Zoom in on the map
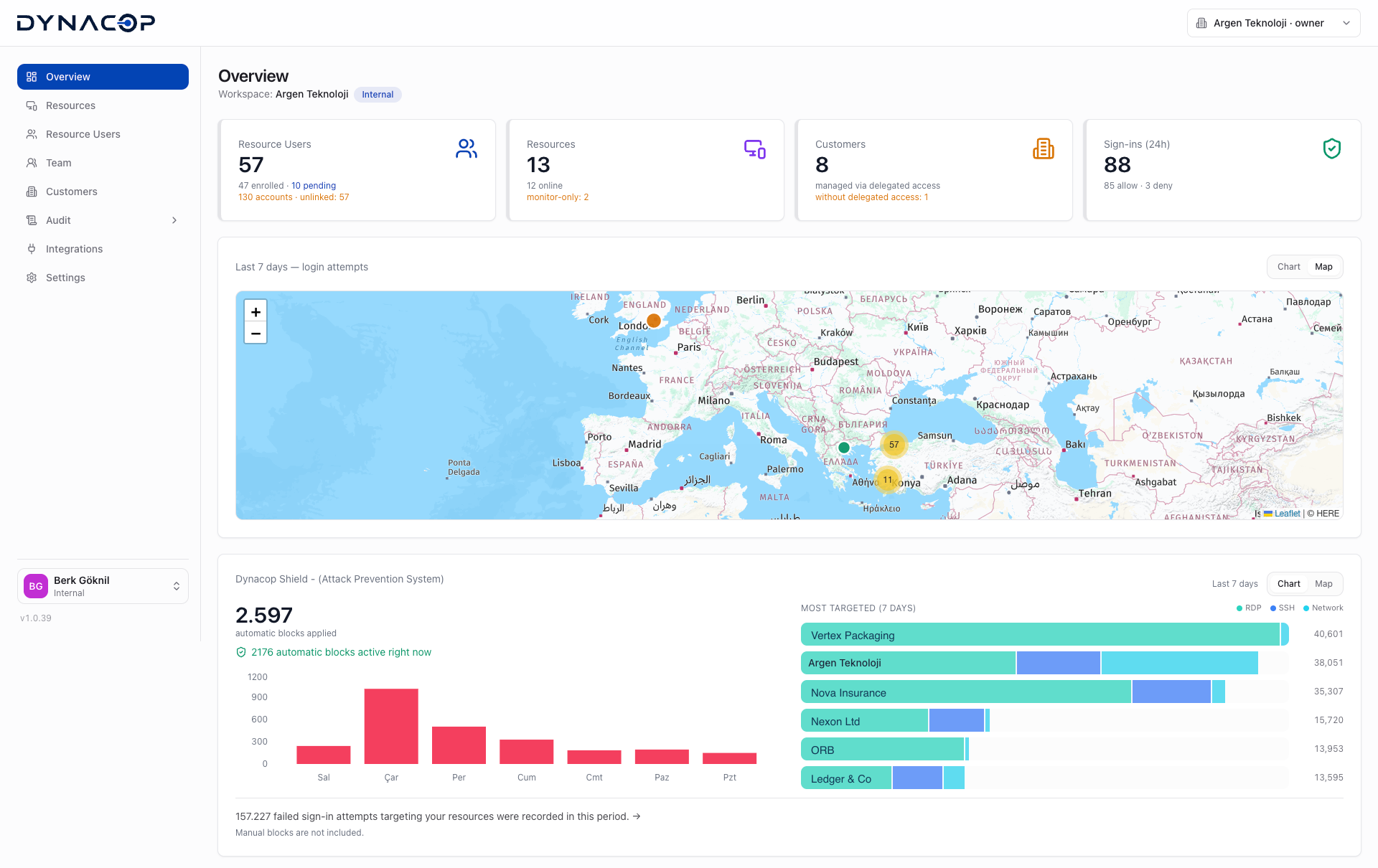The image size is (1378, 868). 256,311
